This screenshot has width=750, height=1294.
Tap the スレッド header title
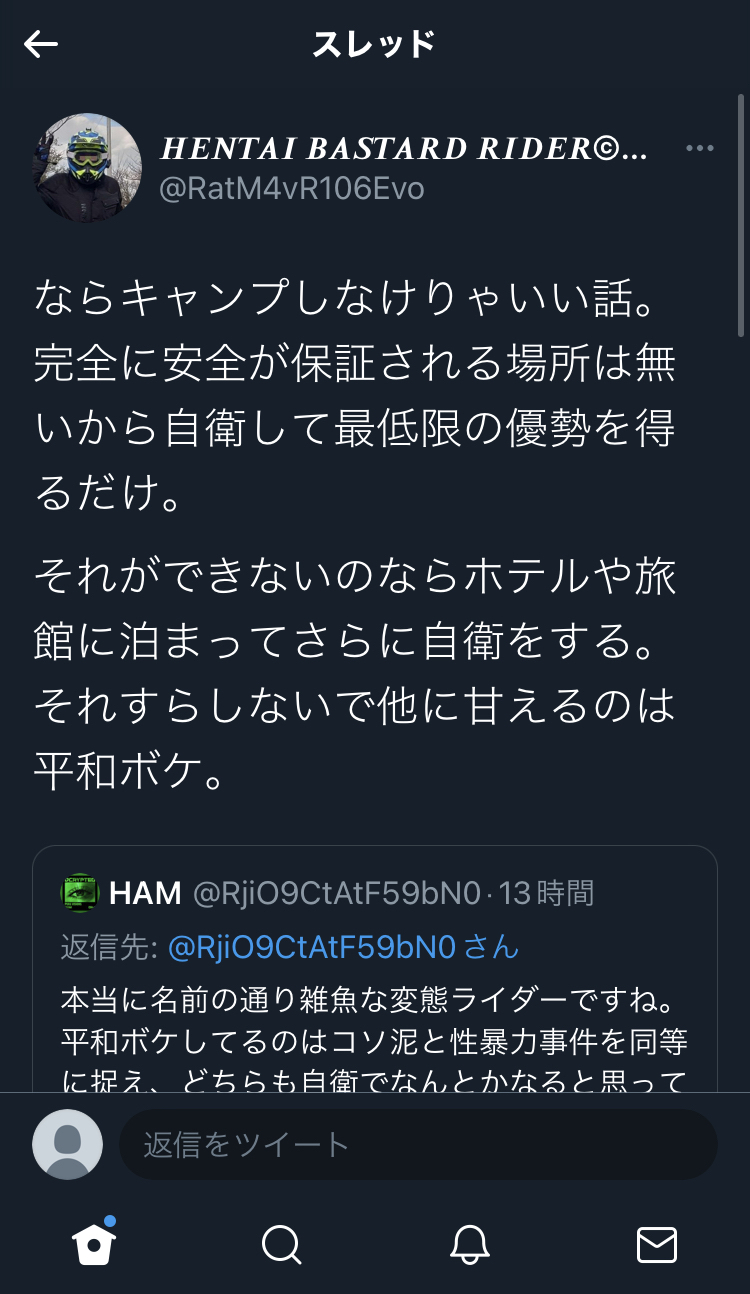click(374, 44)
